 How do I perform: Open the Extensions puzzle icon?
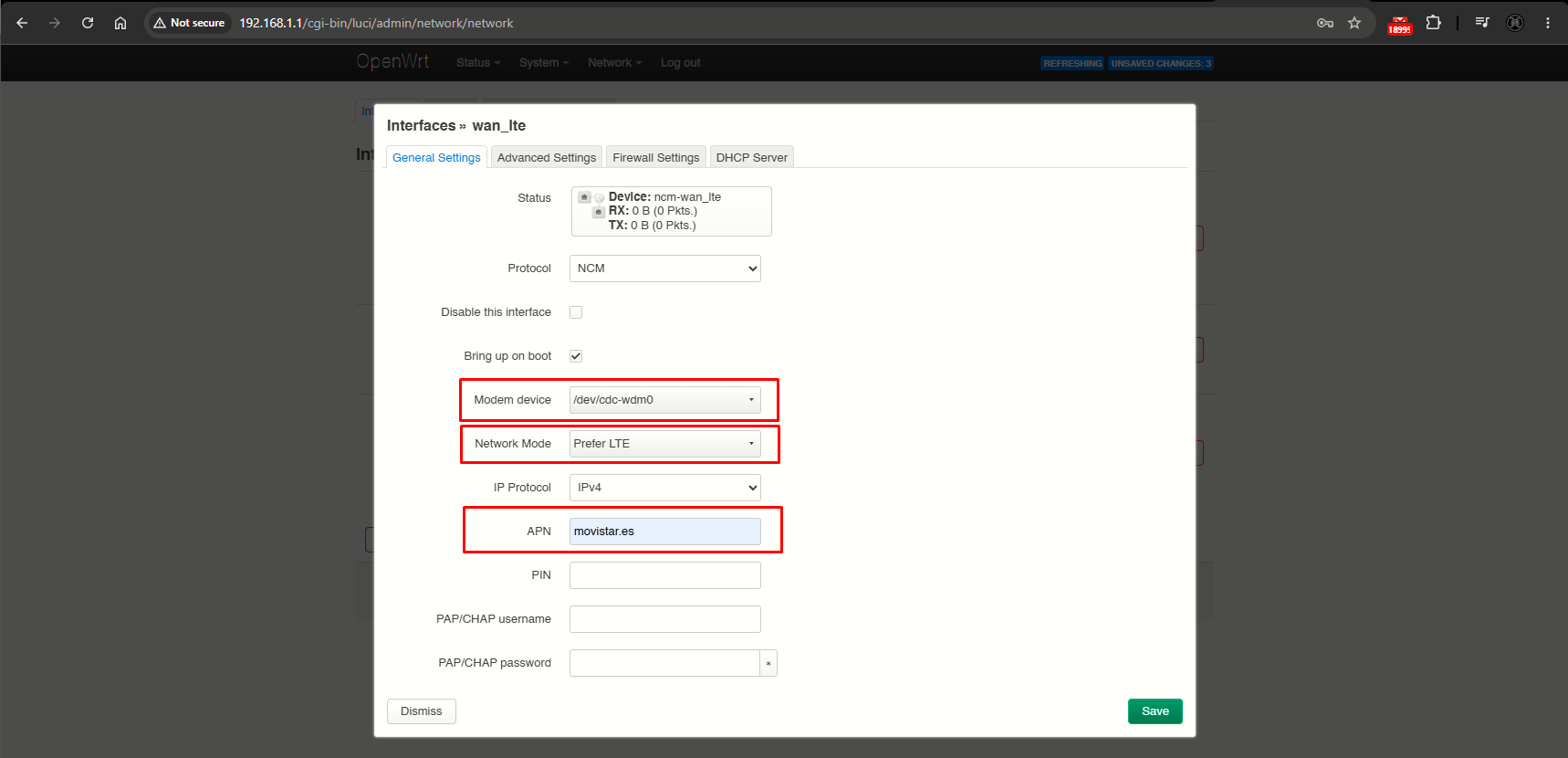click(1433, 23)
